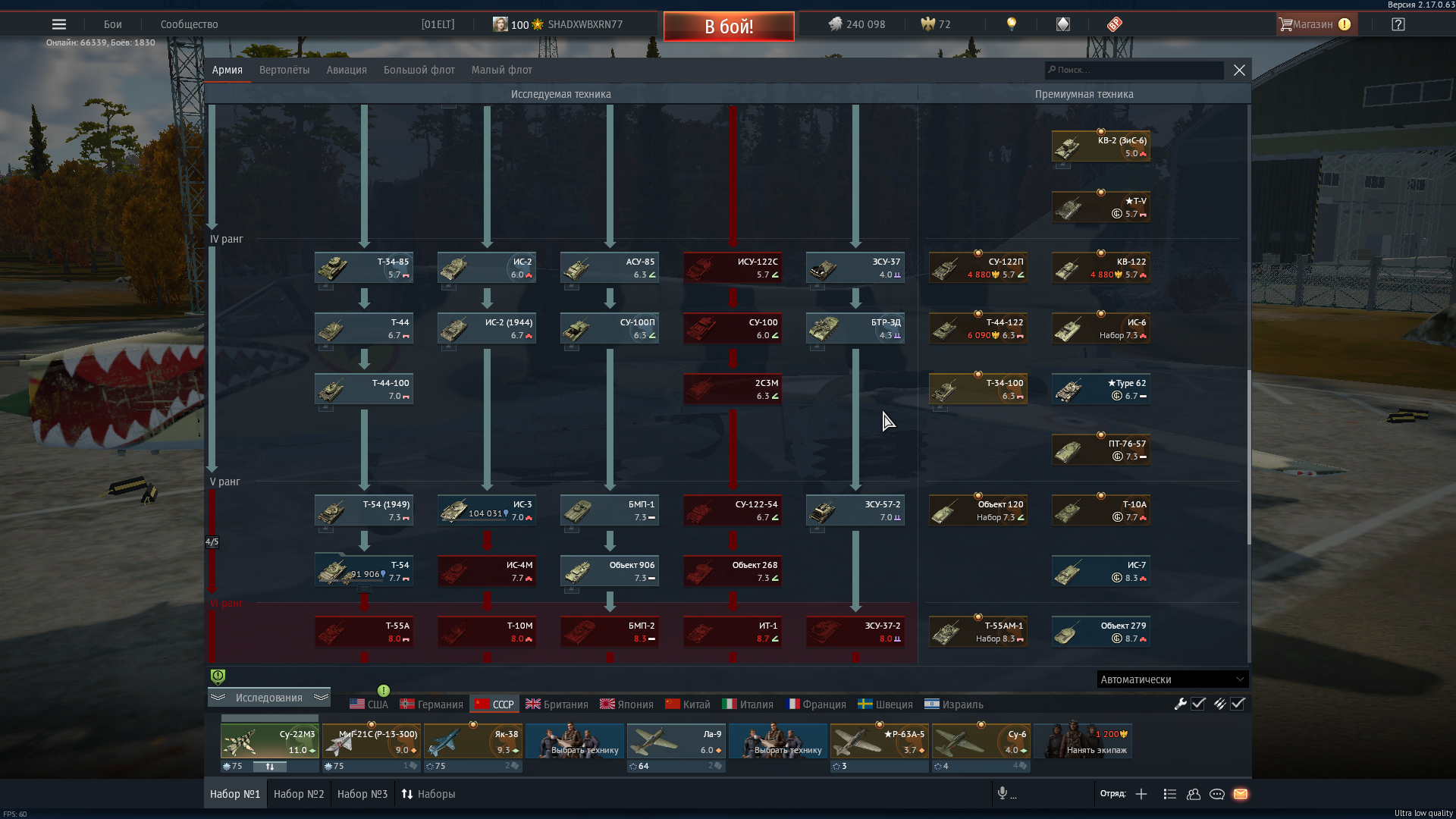Click the golden eagles balance 72
1456x819 pixels.
coord(936,24)
